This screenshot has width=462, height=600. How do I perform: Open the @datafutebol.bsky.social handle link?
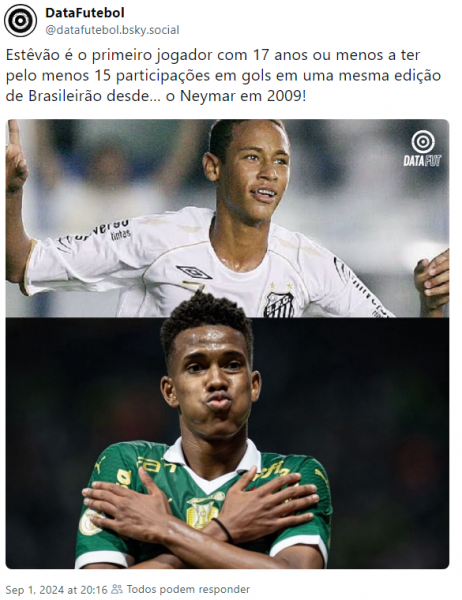[112, 30]
